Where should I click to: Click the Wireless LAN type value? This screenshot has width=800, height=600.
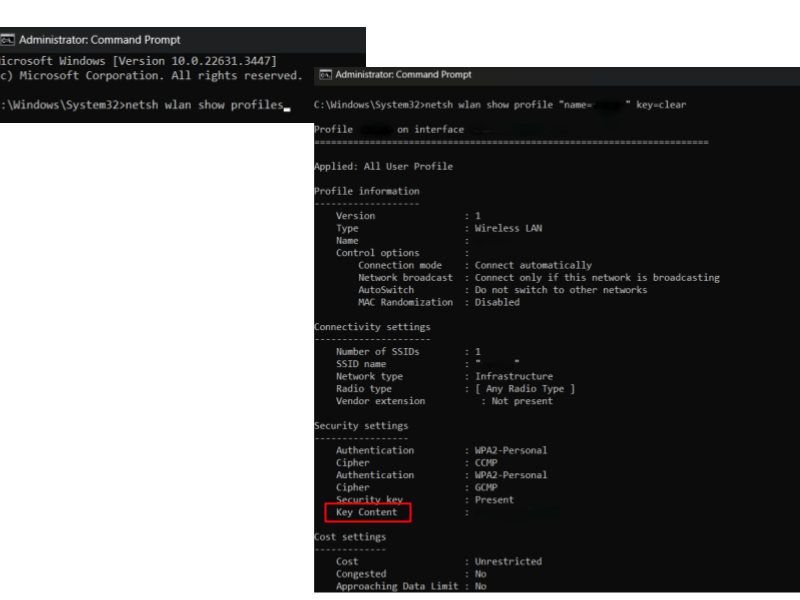[511, 228]
